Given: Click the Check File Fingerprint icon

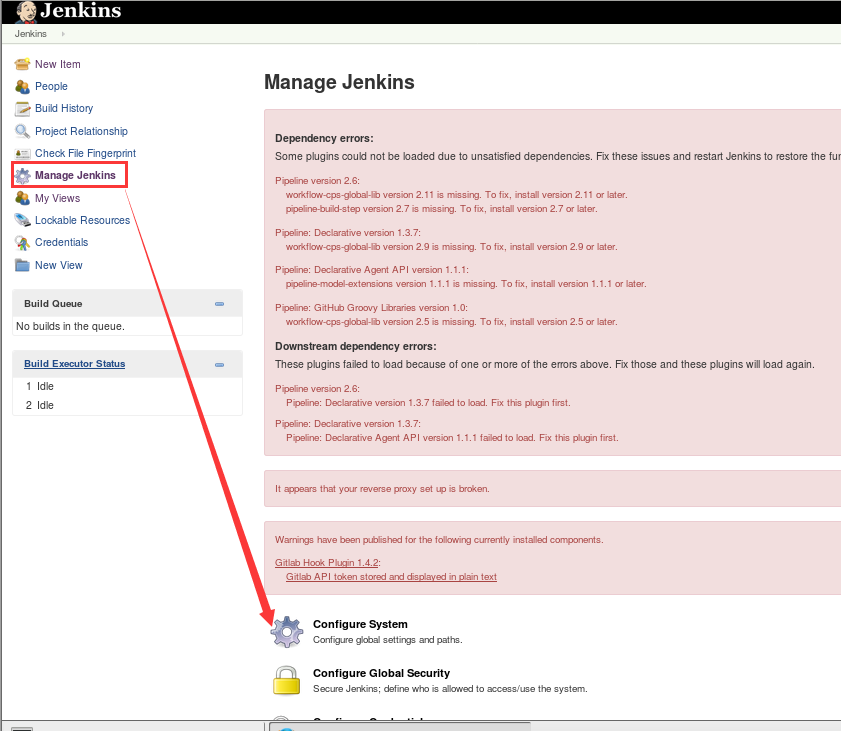Looking at the screenshot, I should point(22,154).
